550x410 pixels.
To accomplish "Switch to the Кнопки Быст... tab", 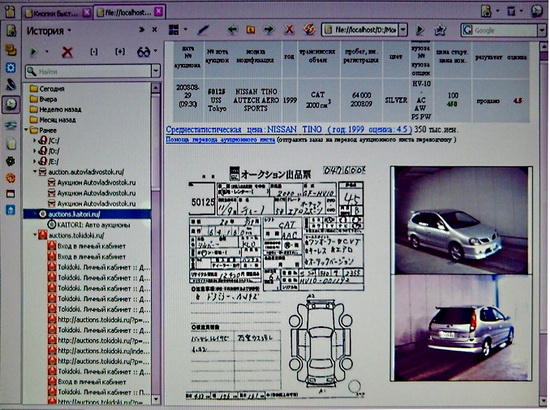I will (x=53, y=13).
